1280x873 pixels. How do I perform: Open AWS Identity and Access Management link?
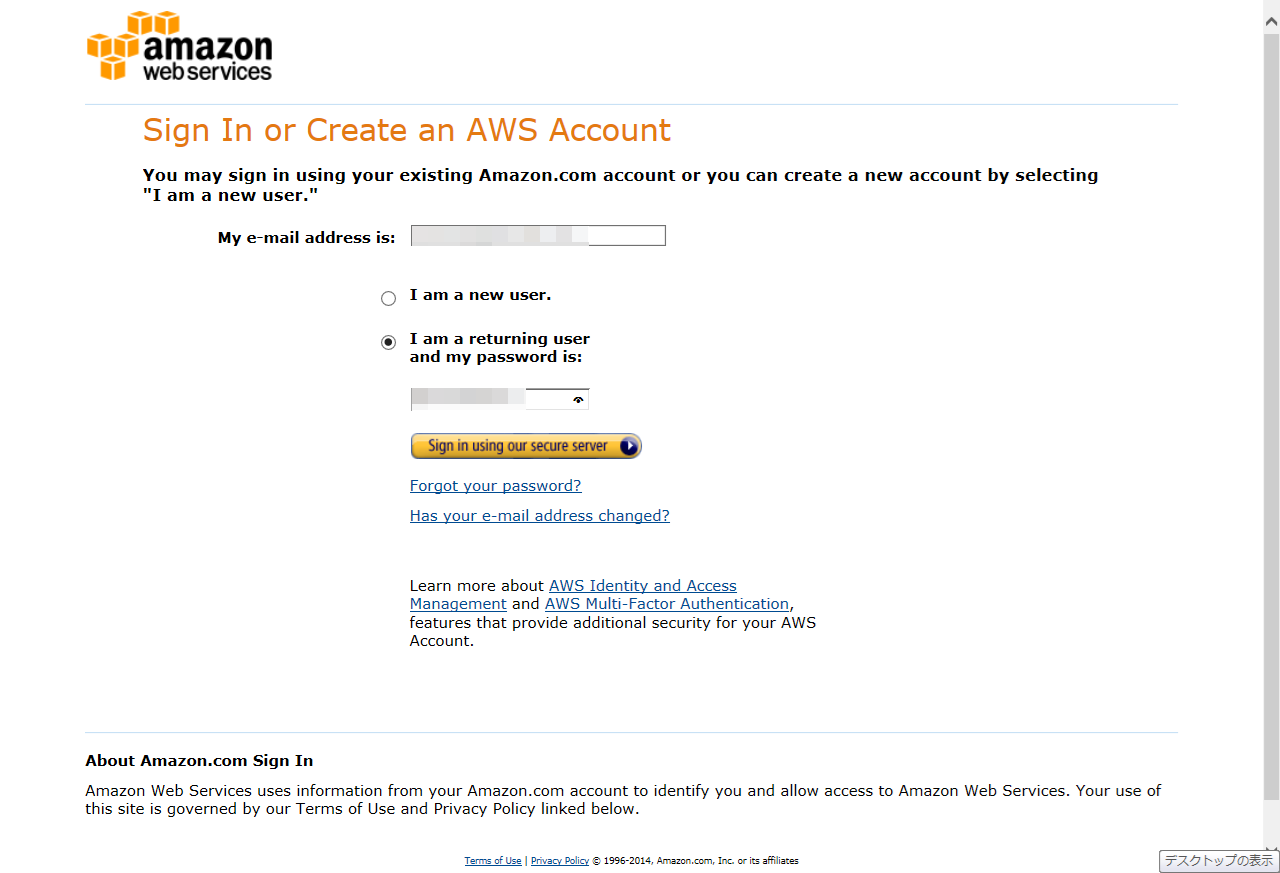(x=642, y=586)
